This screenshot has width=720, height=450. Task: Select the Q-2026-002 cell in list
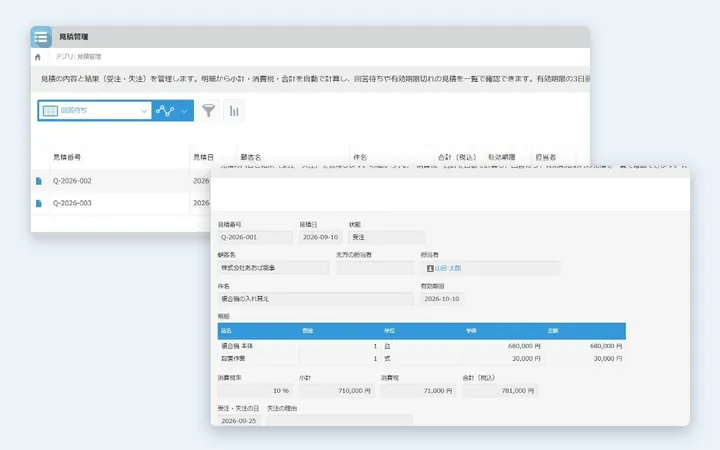(119, 181)
